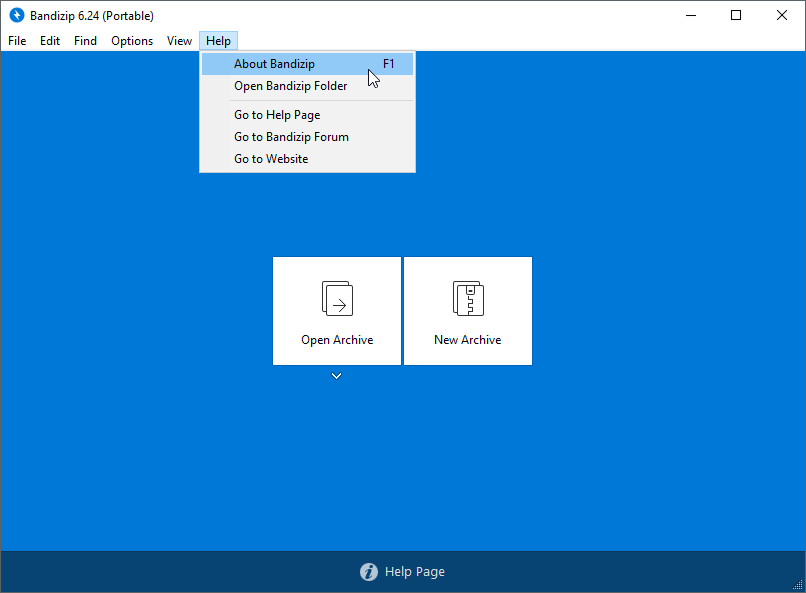Click the Bandizip logo in title bar
Screen dimensions: 806x593
tap(17, 15)
